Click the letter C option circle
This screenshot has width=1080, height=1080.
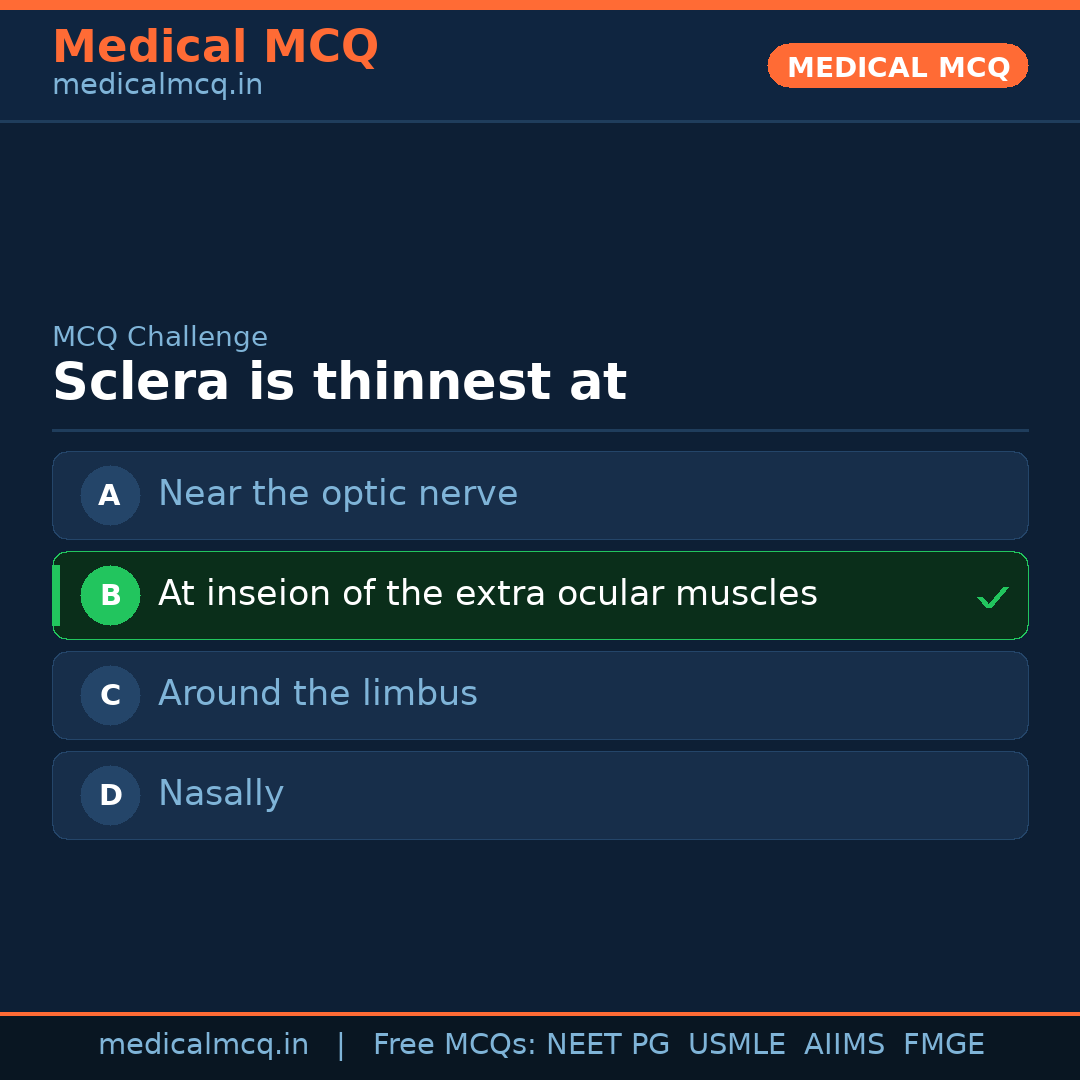pos(110,695)
